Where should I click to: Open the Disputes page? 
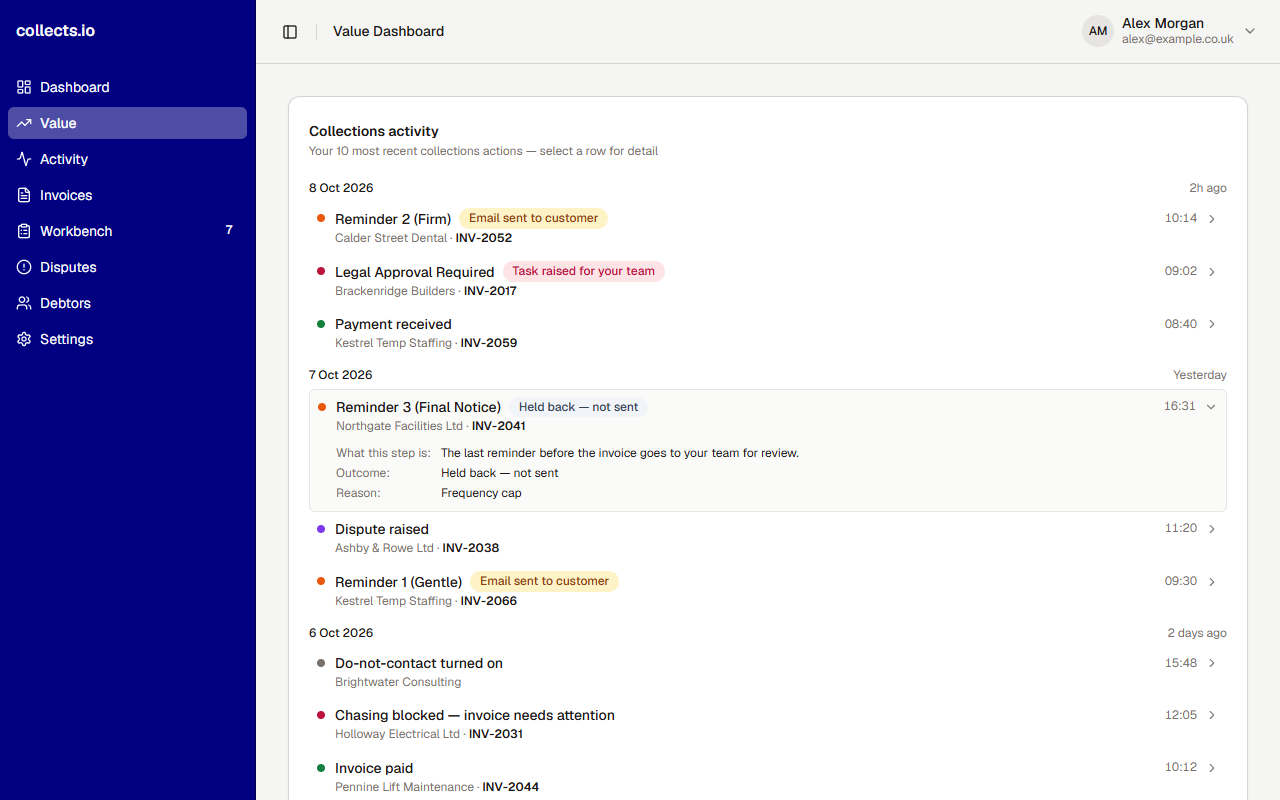tap(127, 267)
